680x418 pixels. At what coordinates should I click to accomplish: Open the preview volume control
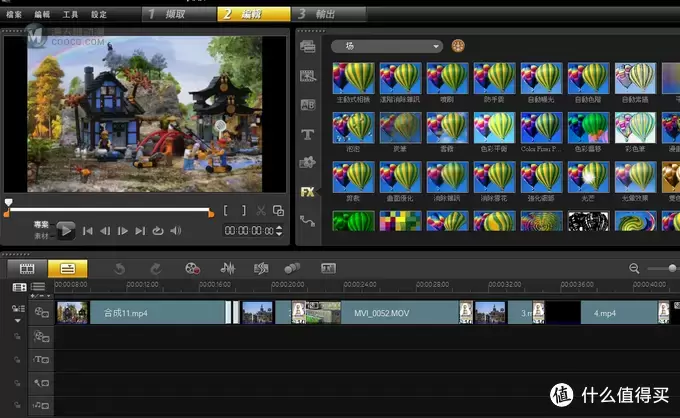176,231
